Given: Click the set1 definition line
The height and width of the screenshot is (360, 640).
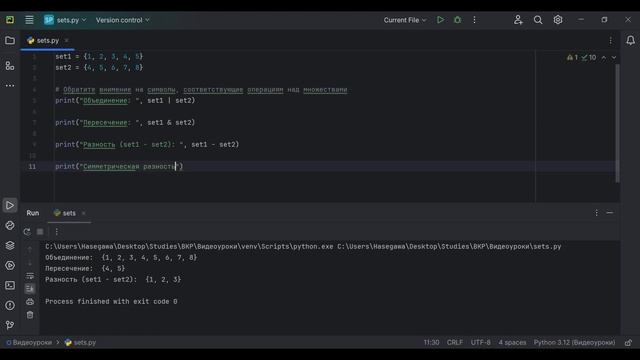Looking at the screenshot, I should pos(99,56).
